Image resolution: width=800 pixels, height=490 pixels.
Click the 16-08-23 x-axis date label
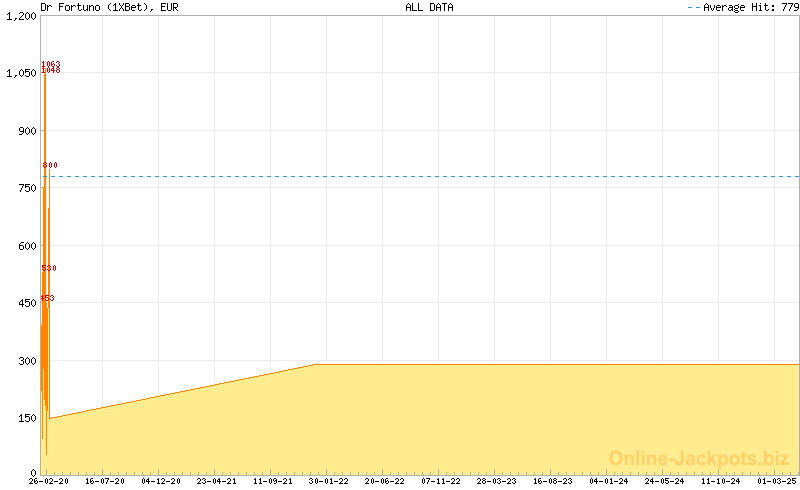[553, 481]
